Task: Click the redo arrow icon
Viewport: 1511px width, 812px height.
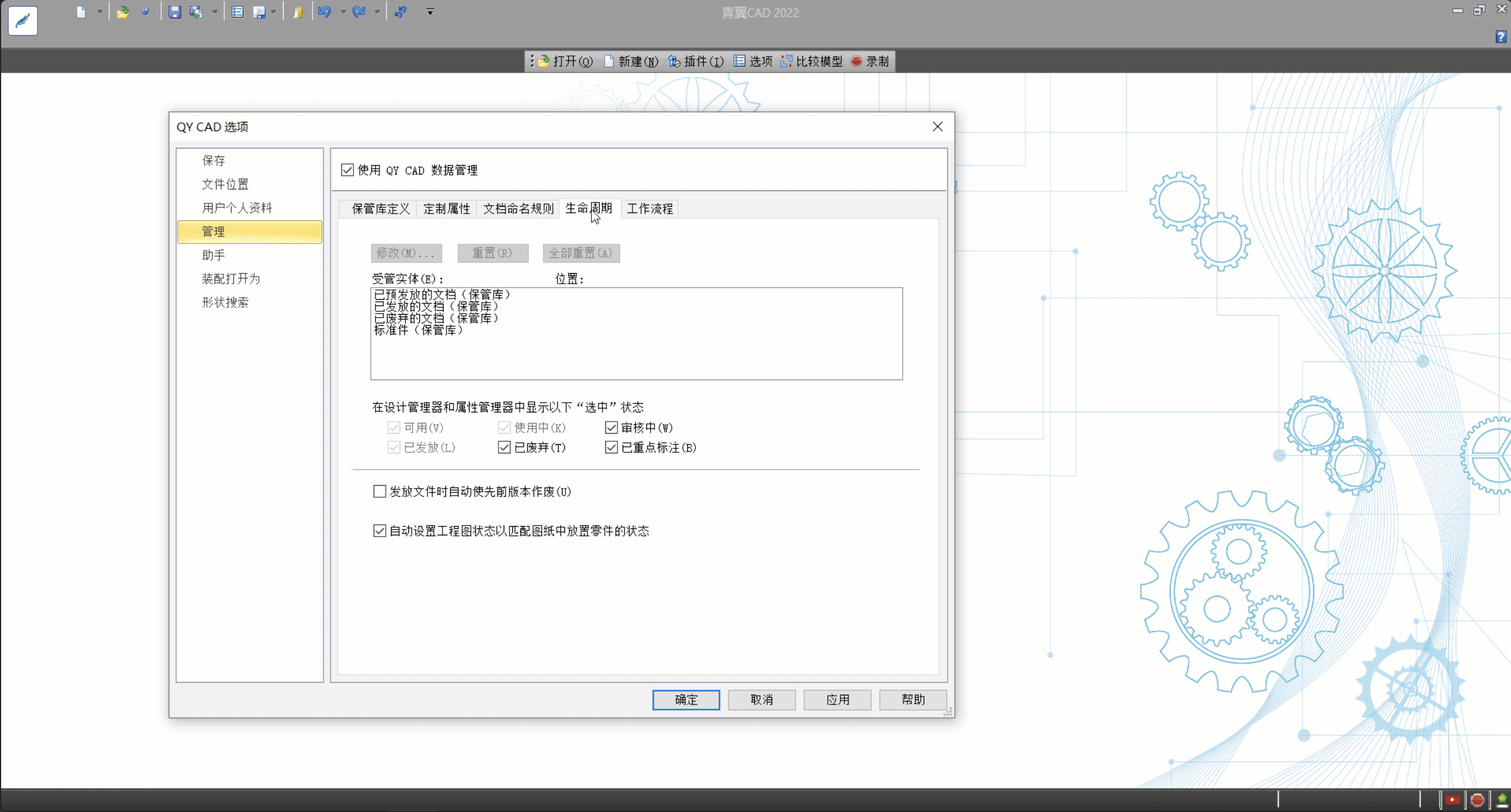Action: (x=358, y=12)
